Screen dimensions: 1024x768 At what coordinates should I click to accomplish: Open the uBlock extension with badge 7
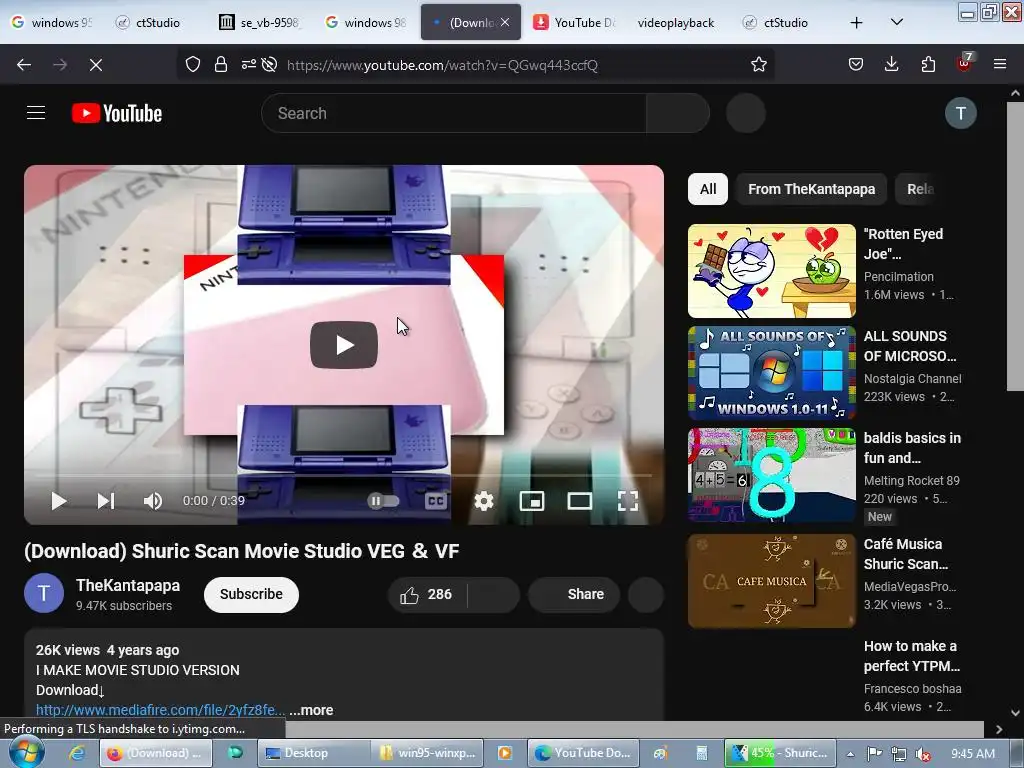[x=964, y=63]
